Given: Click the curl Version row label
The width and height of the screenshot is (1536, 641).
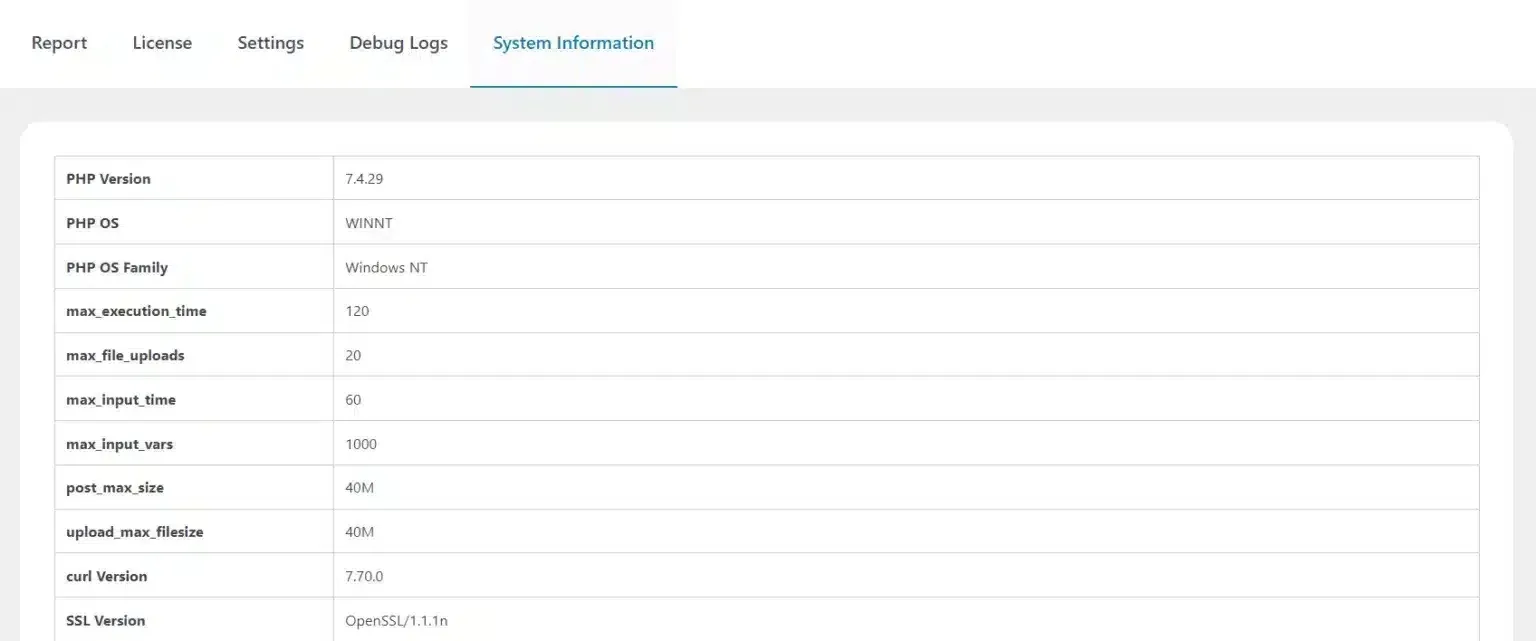Looking at the screenshot, I should pos(106,576).
